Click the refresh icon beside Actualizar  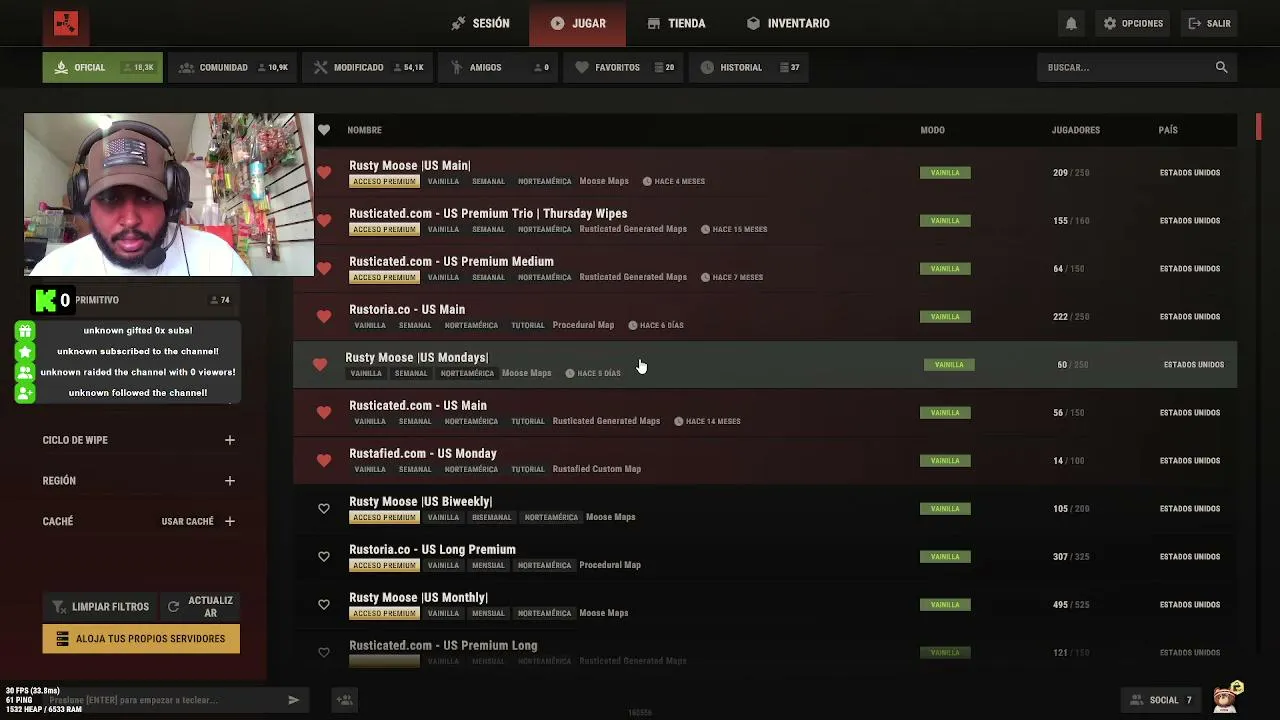173,607
